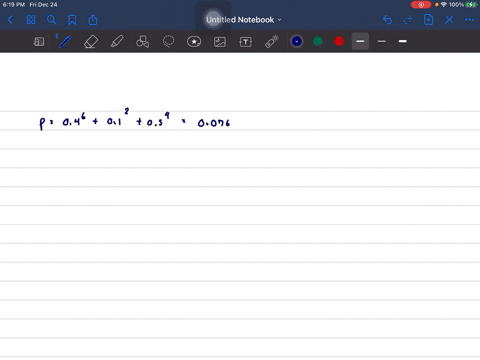Add a new page

tap(429, 20)
